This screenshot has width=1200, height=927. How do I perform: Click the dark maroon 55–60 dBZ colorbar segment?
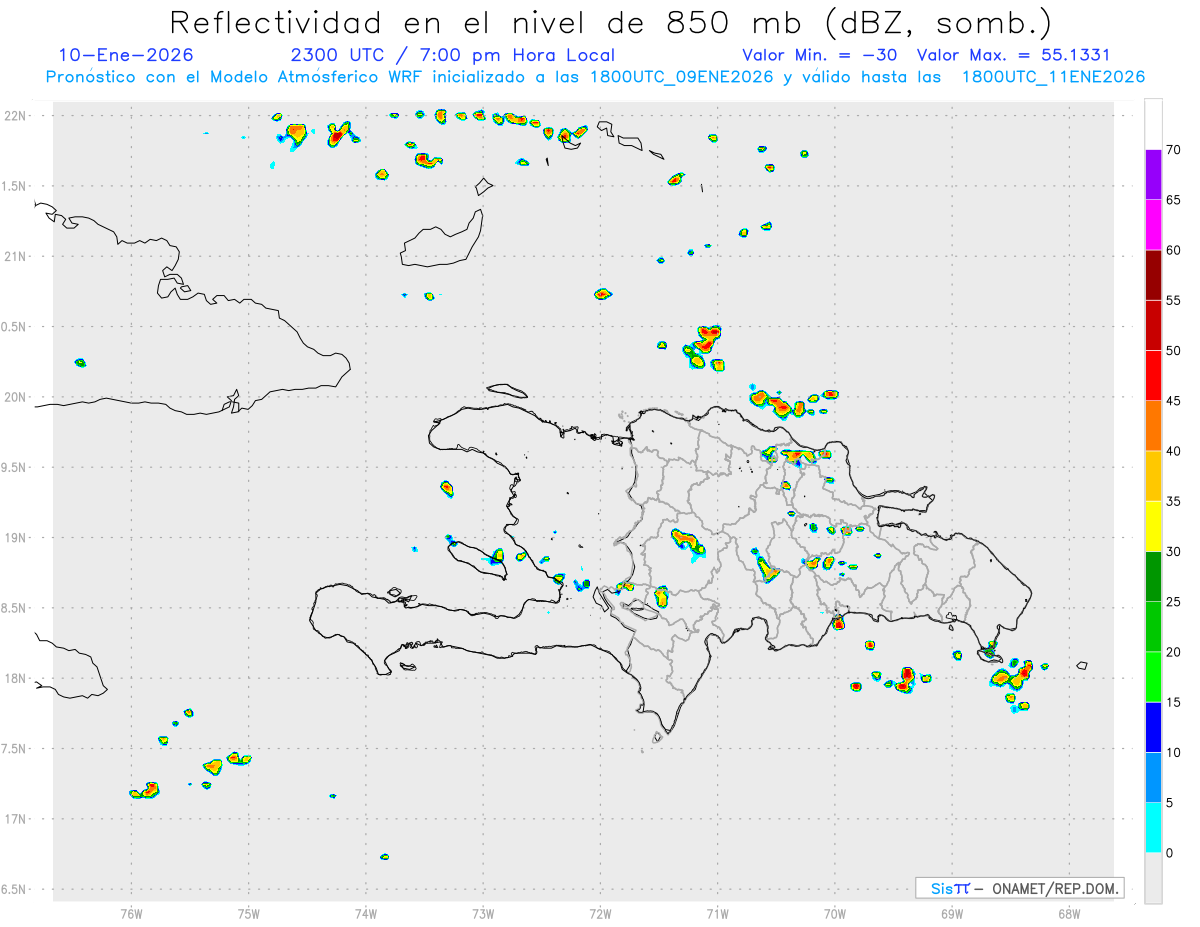coord(1153,275)
